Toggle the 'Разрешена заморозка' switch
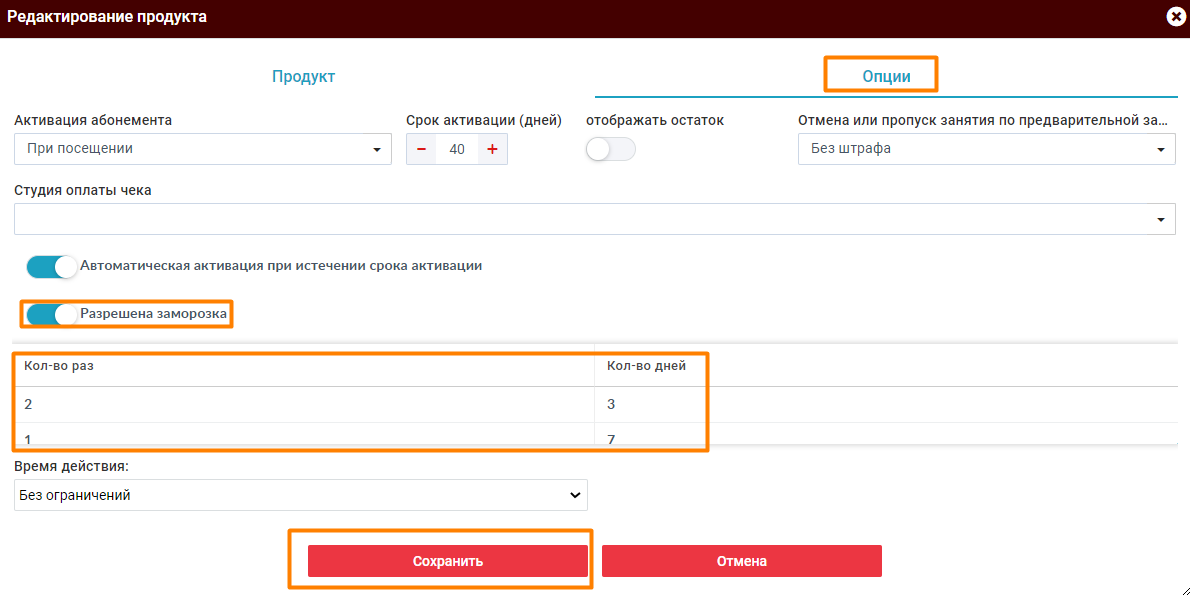Viewport: 1190px width, 595px height. [52, 314]
